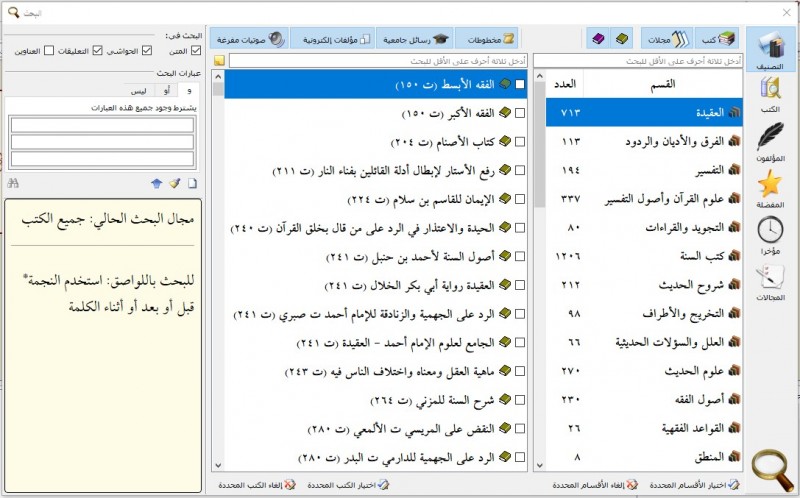The image size is (800, 498).
Task: Open التصنيف section in sidebar
Action: pos(770,49)
